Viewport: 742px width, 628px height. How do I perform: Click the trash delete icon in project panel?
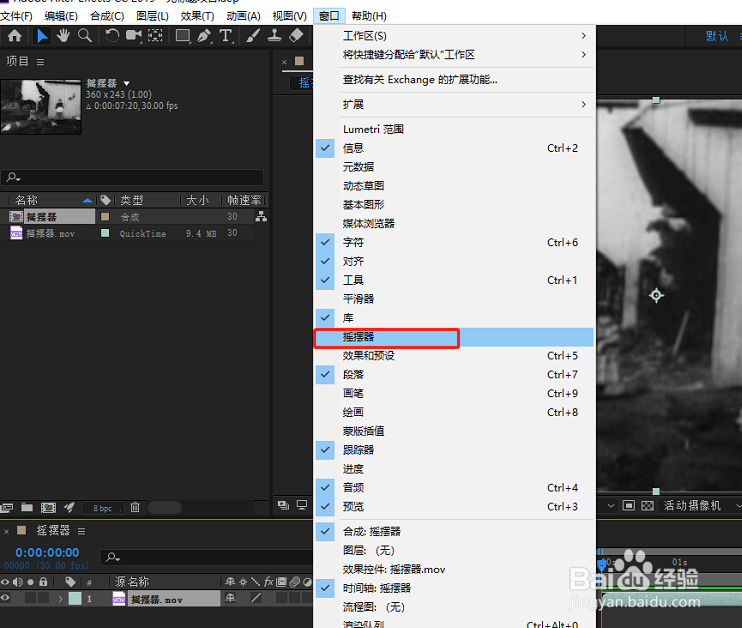(x=135, y=507)
